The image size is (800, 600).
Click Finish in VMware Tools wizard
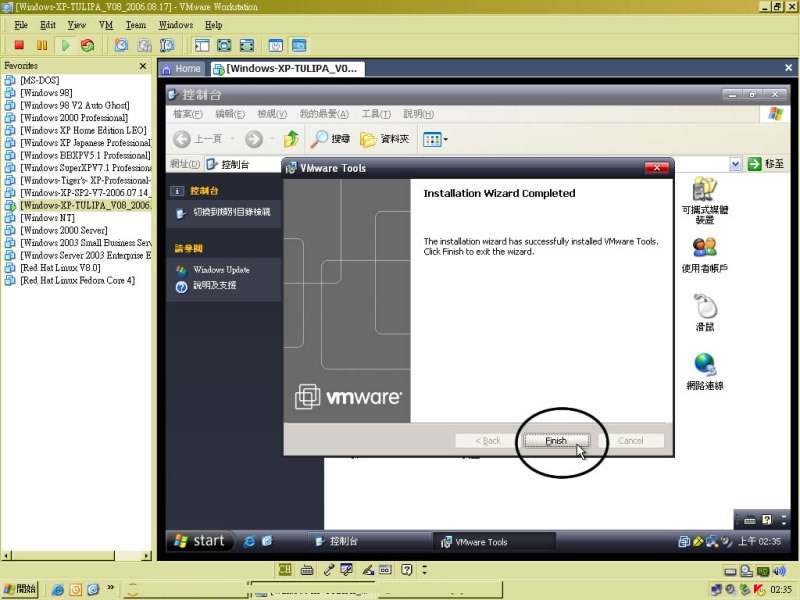(556, 440)
